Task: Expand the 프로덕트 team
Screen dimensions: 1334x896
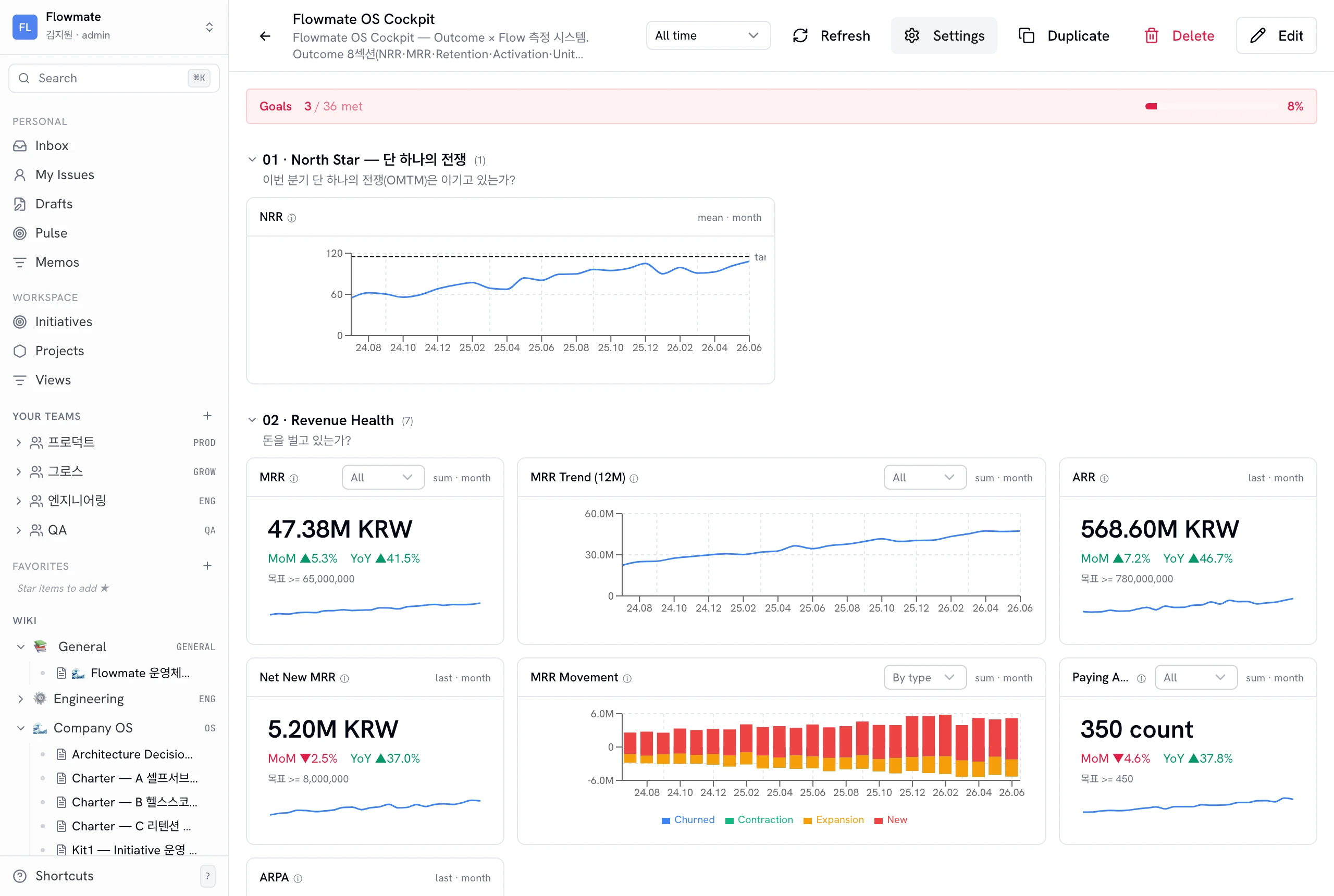Action: [x=18, y=442]
